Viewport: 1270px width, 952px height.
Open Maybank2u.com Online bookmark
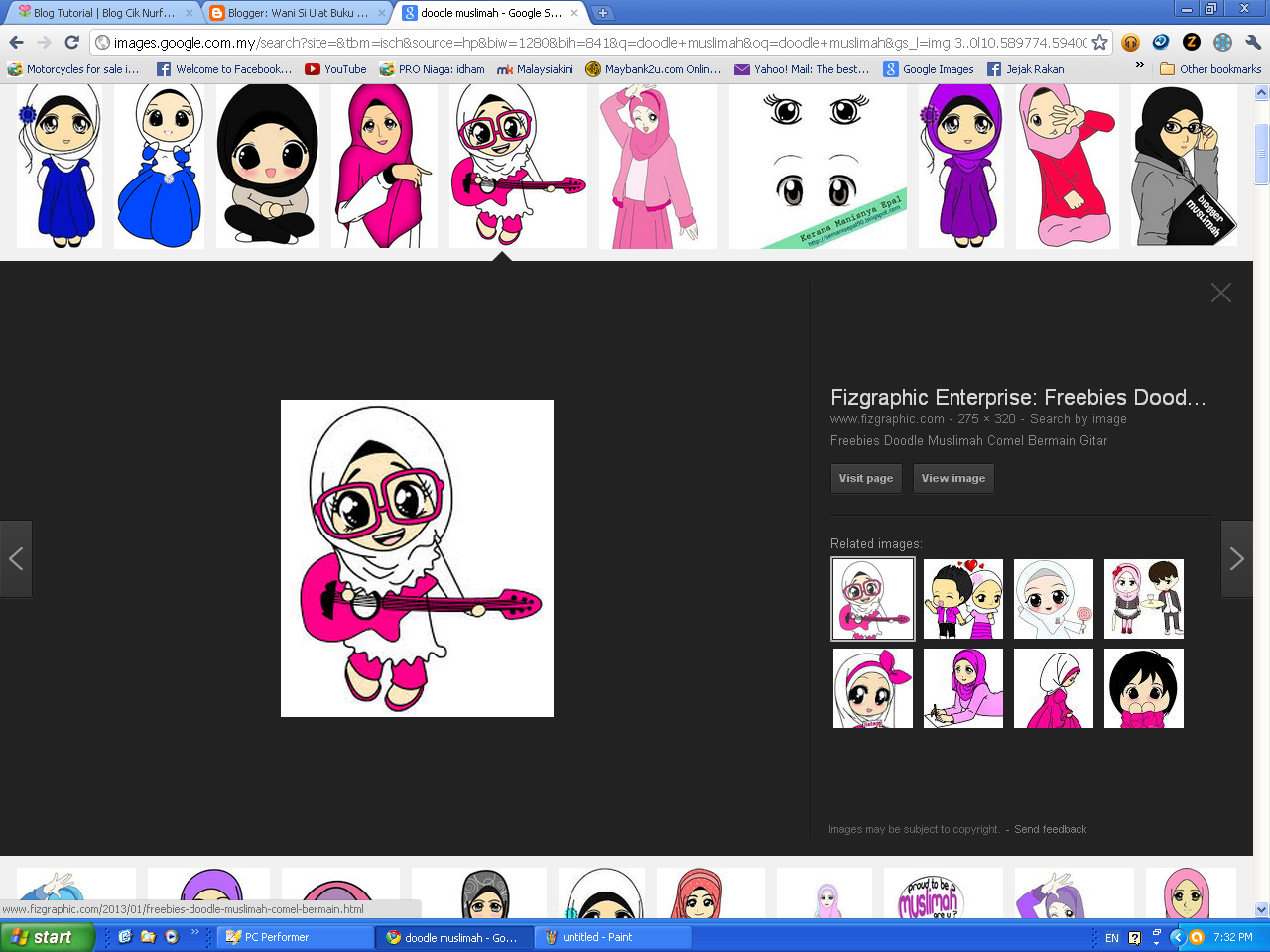click(654, 69)
